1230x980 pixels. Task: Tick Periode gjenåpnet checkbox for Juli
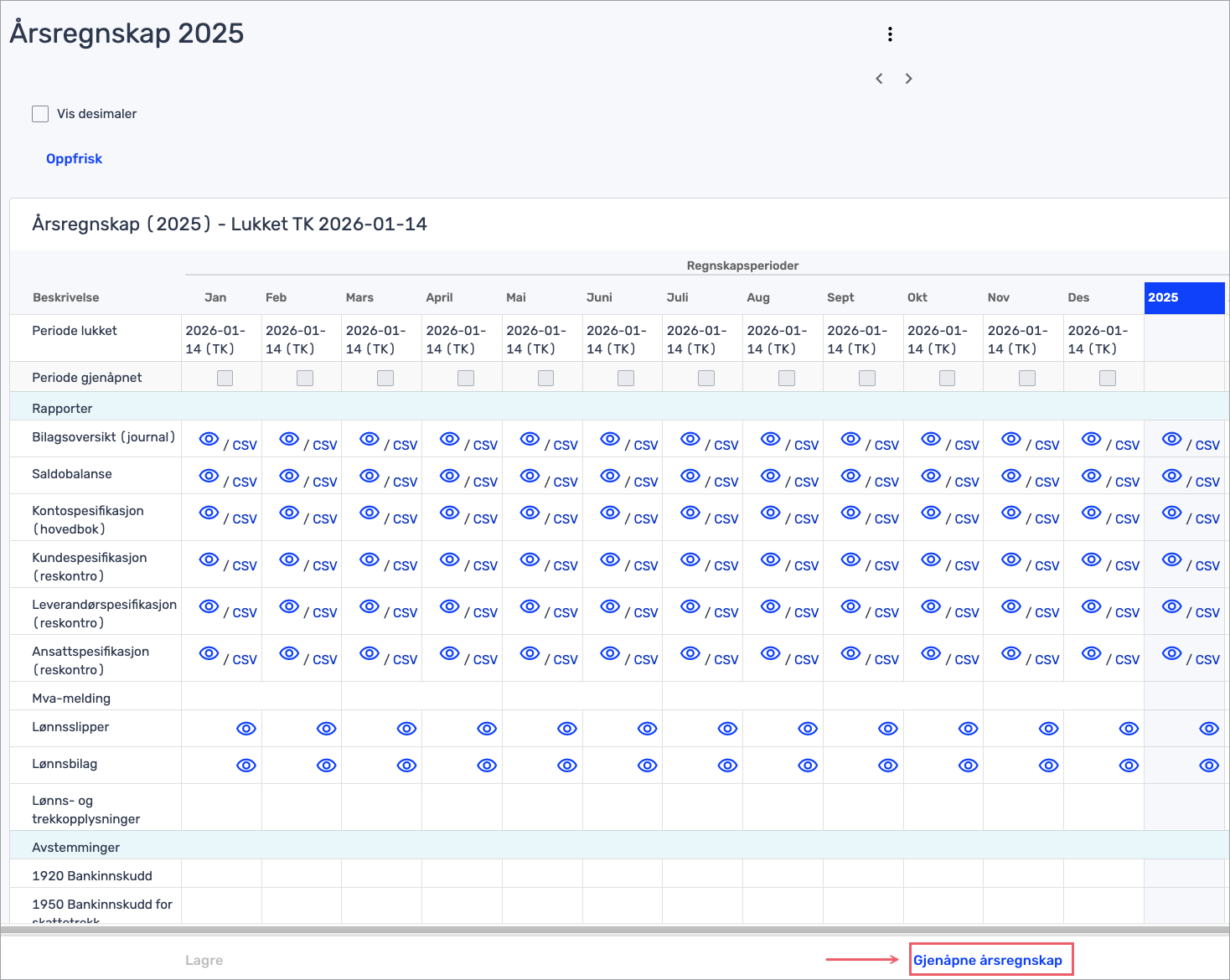pos(706,378)
